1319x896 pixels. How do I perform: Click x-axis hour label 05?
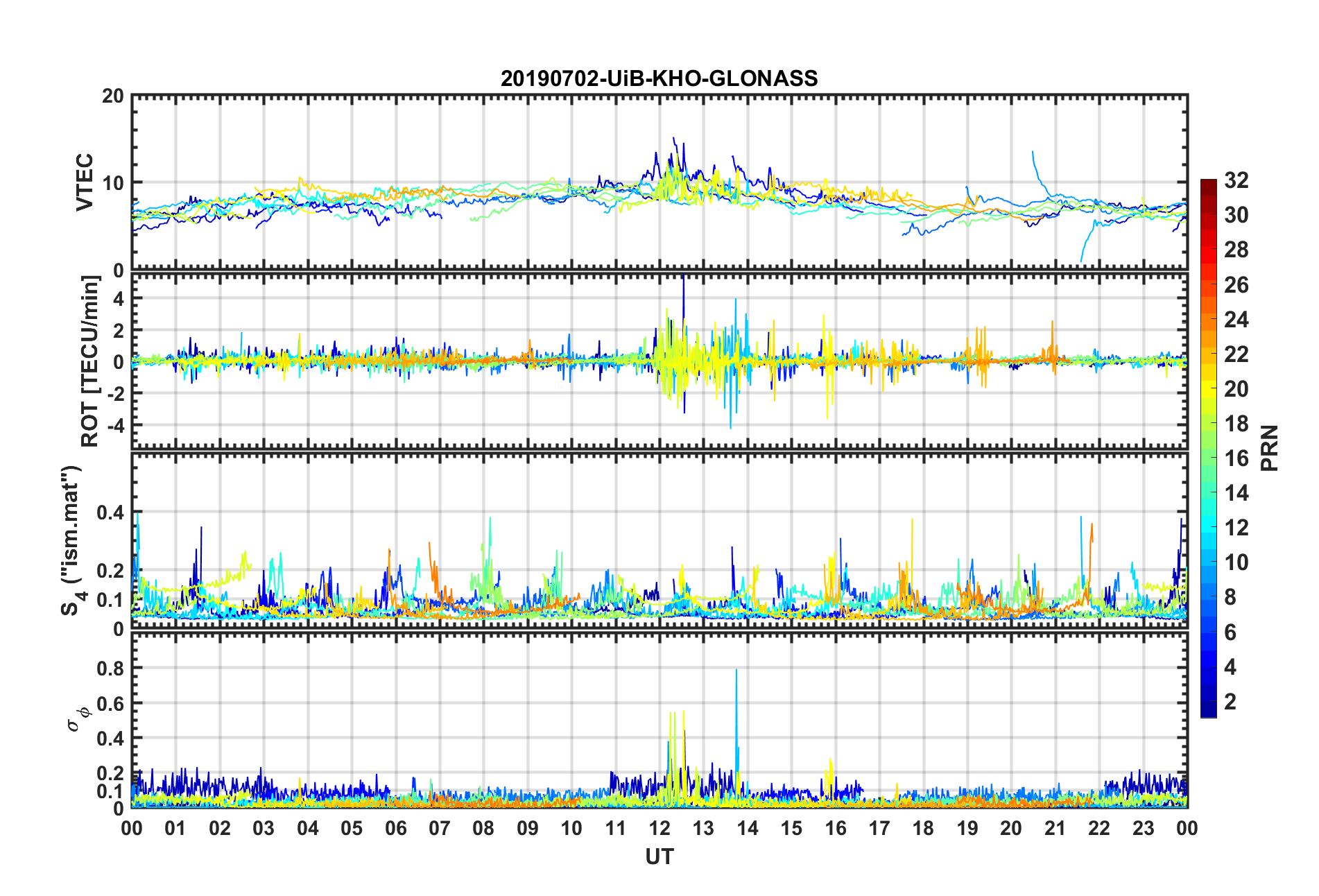(352, 828)
